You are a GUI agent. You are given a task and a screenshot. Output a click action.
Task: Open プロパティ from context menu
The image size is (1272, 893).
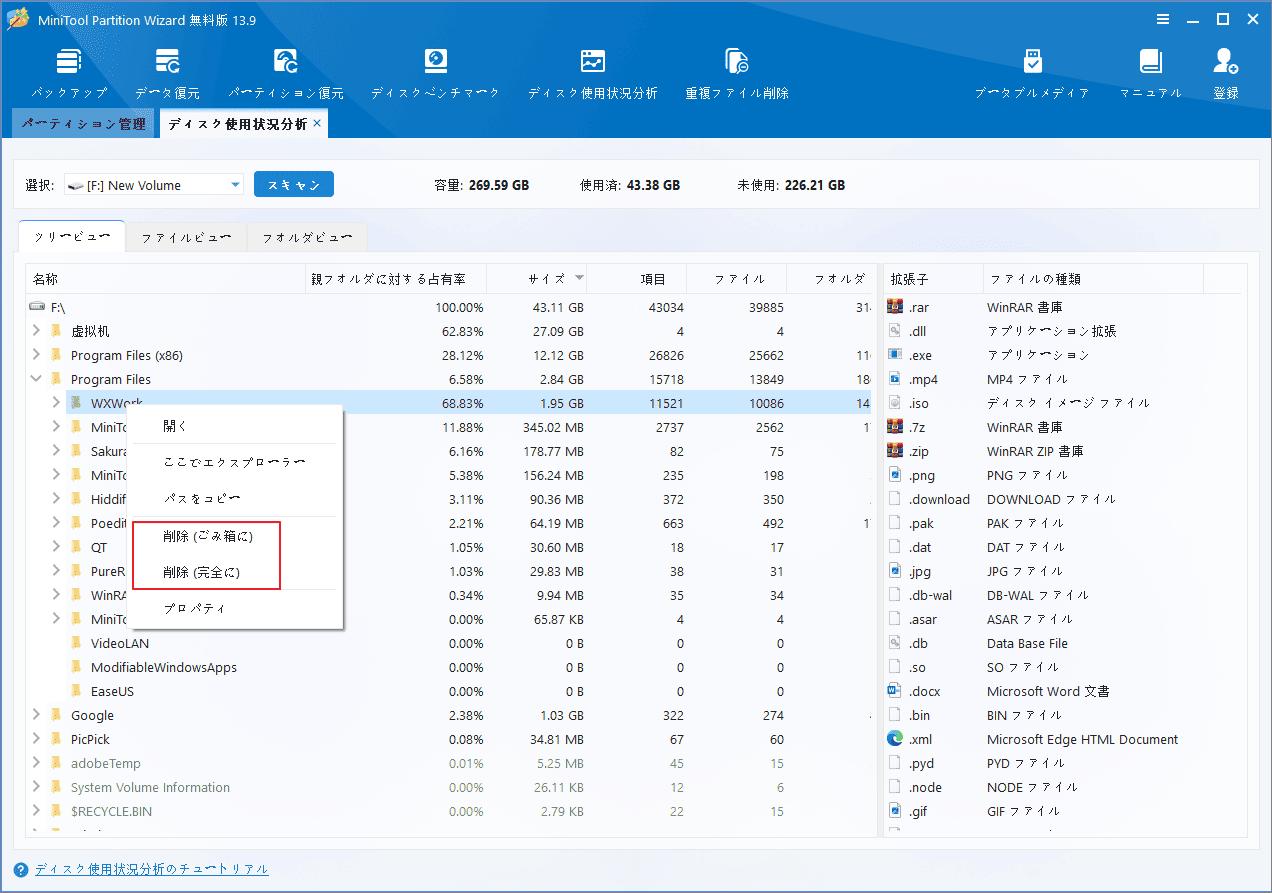click(x=237, y=608)
